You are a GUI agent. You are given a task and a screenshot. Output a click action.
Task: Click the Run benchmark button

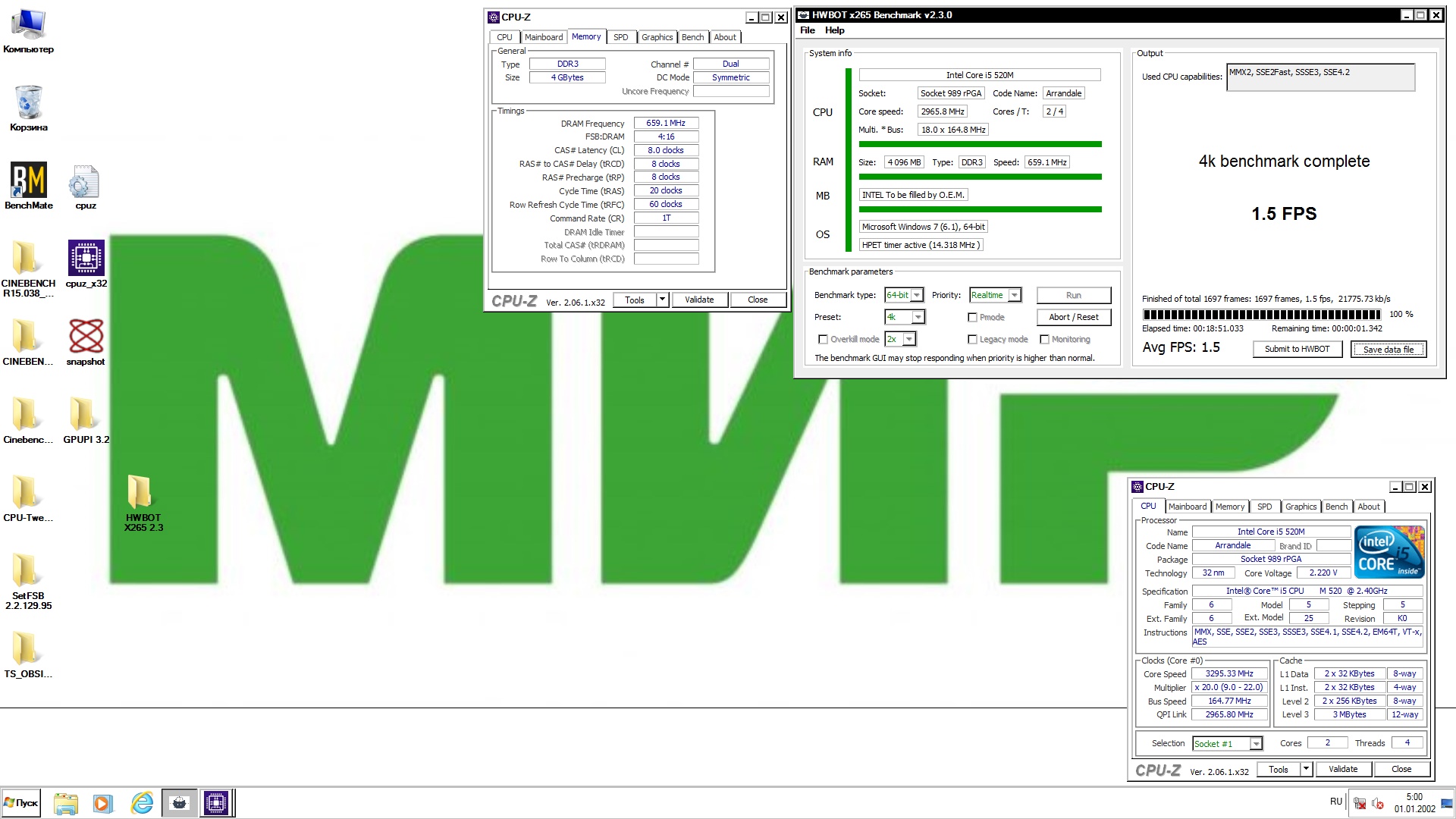pyautogui.click(x=1073, y=295)
